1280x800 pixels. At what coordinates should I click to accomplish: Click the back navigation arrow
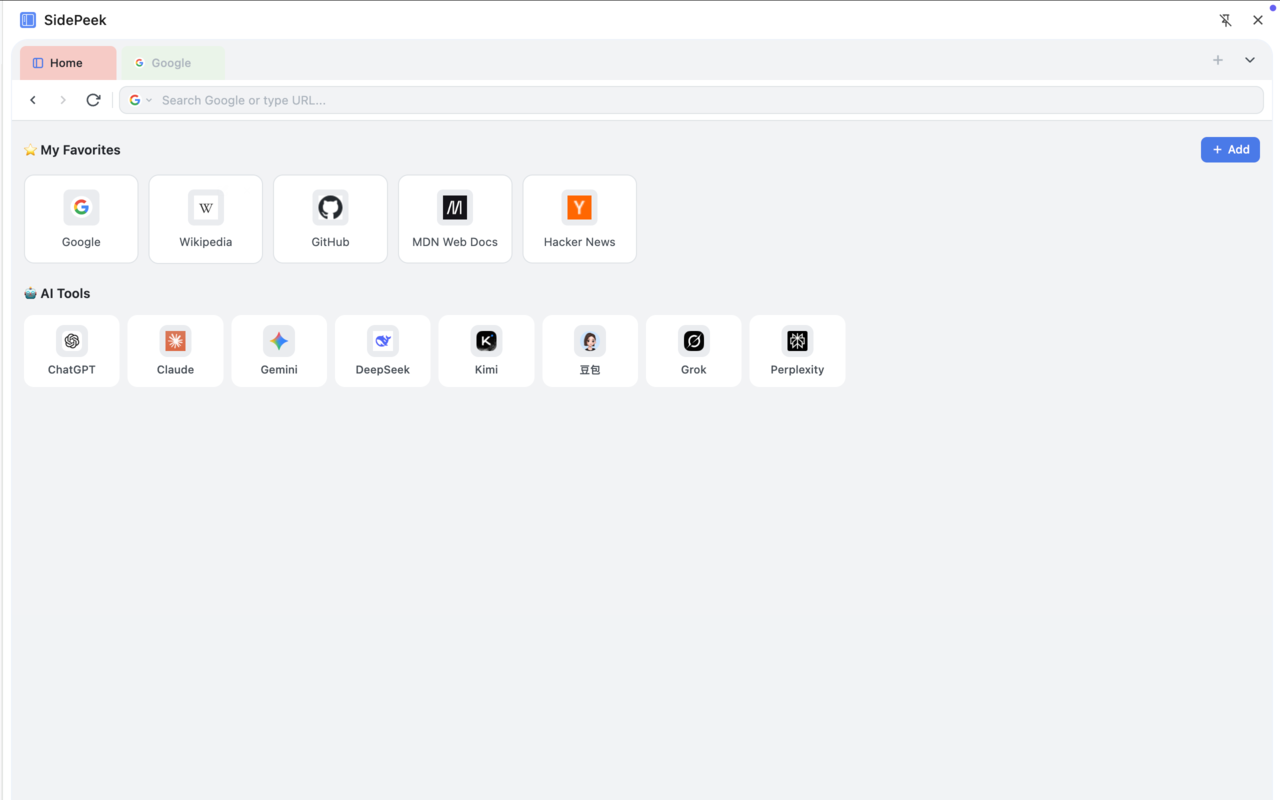point(33,100)
